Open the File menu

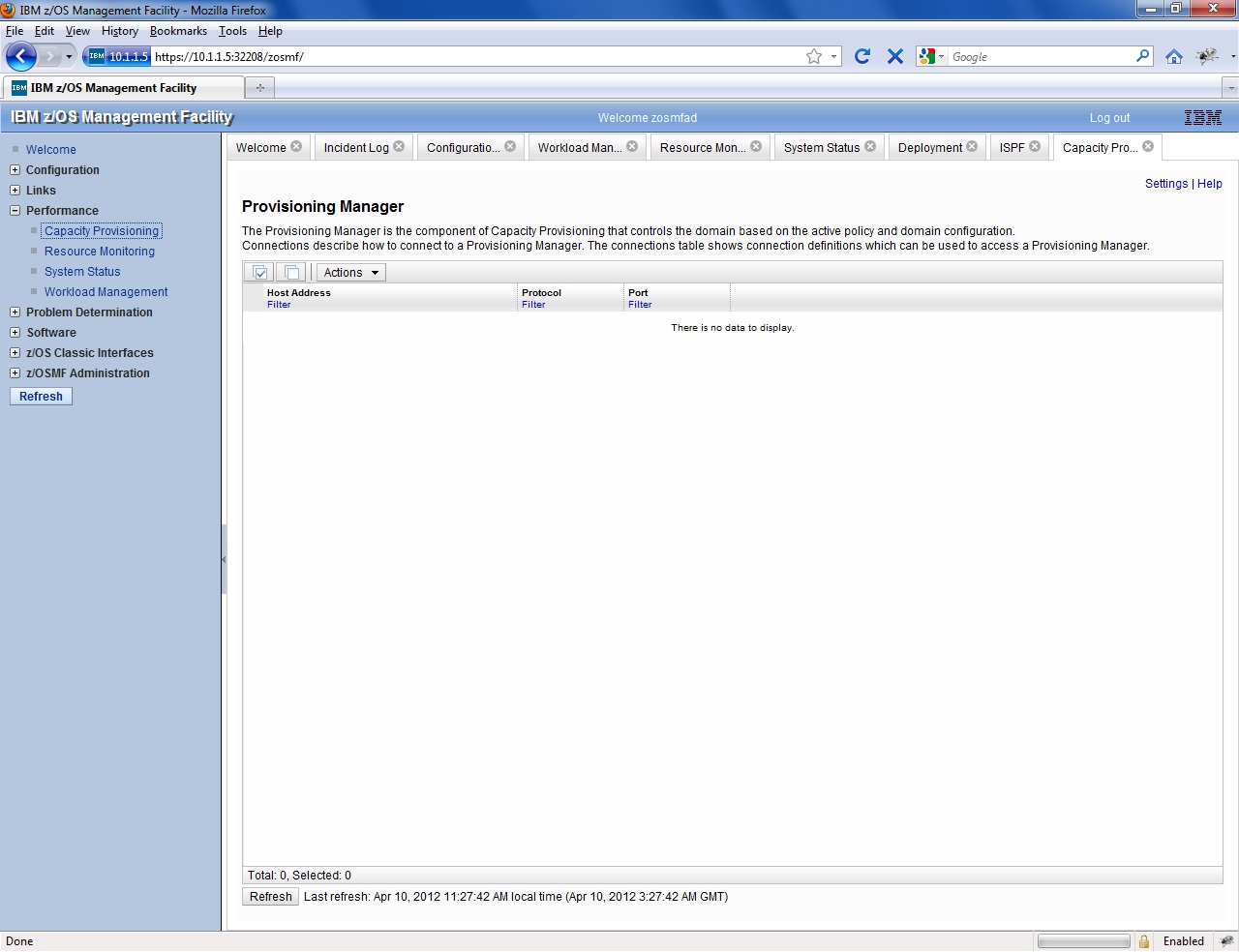click(15, 31)
